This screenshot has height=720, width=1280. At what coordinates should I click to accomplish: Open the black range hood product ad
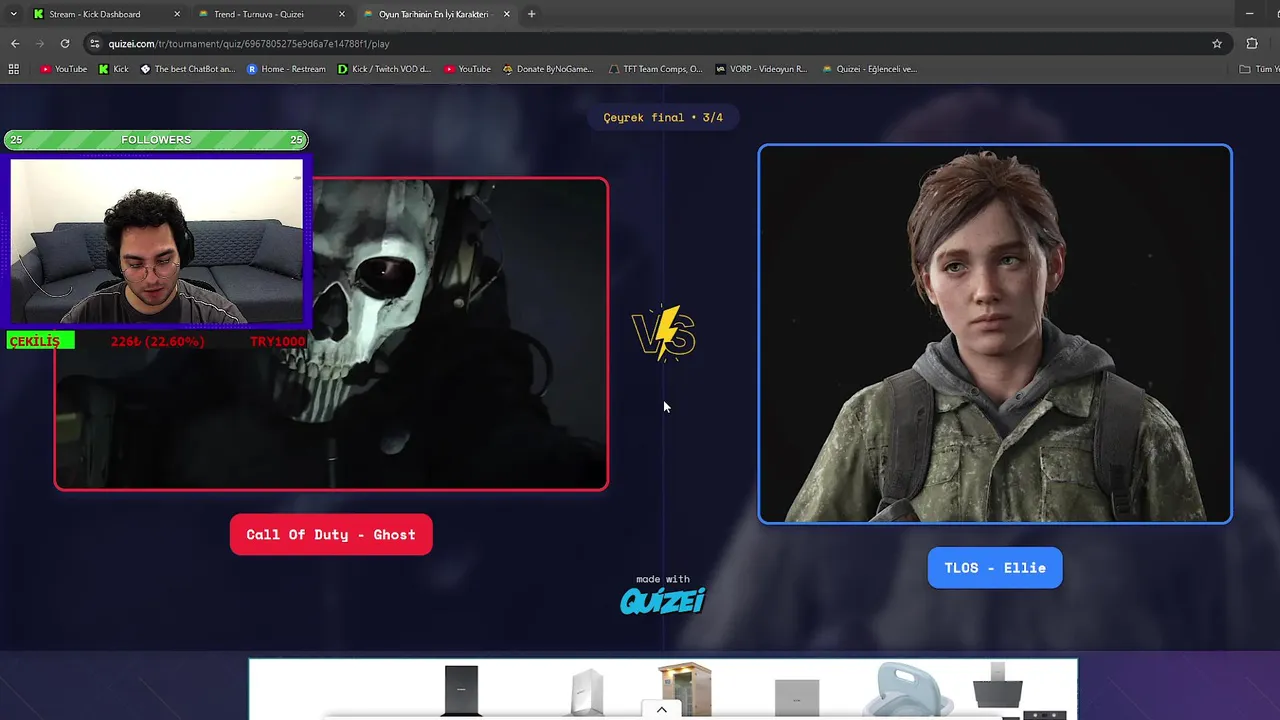click(x=998, y=686)
